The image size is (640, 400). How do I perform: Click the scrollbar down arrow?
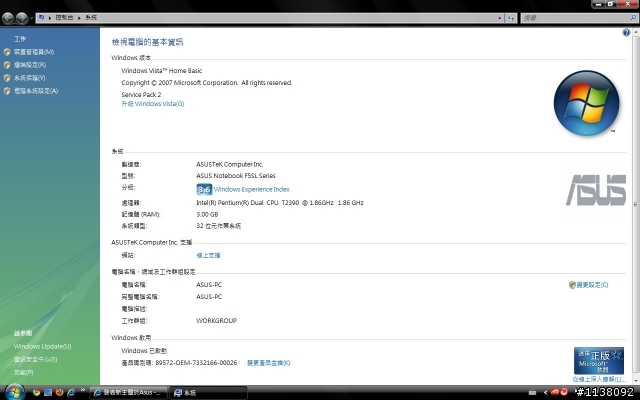point(636,380)
